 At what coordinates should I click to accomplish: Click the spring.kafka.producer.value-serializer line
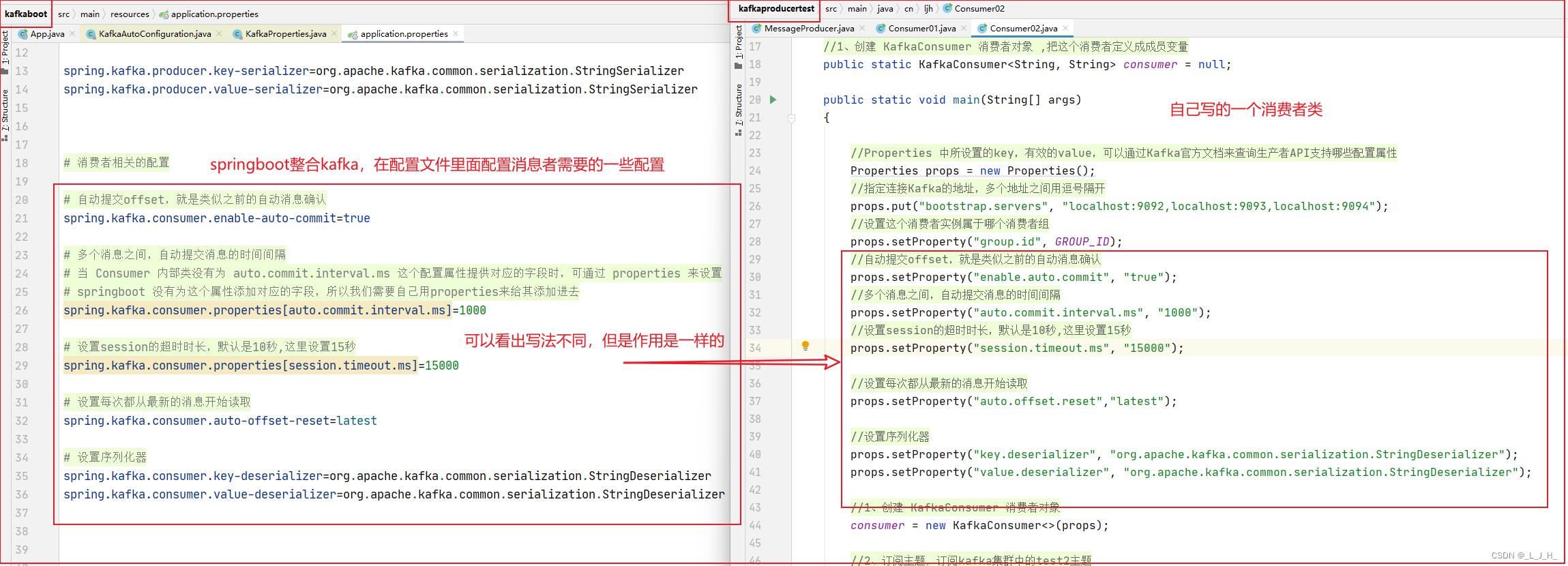click(x=381, y=89)
